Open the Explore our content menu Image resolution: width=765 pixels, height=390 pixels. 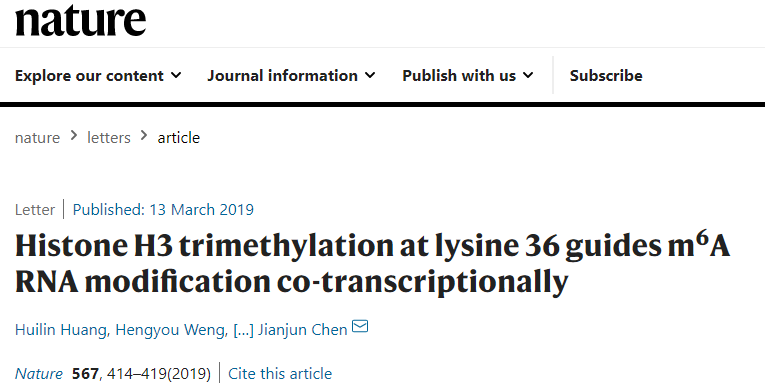click(x=98, y=76)
